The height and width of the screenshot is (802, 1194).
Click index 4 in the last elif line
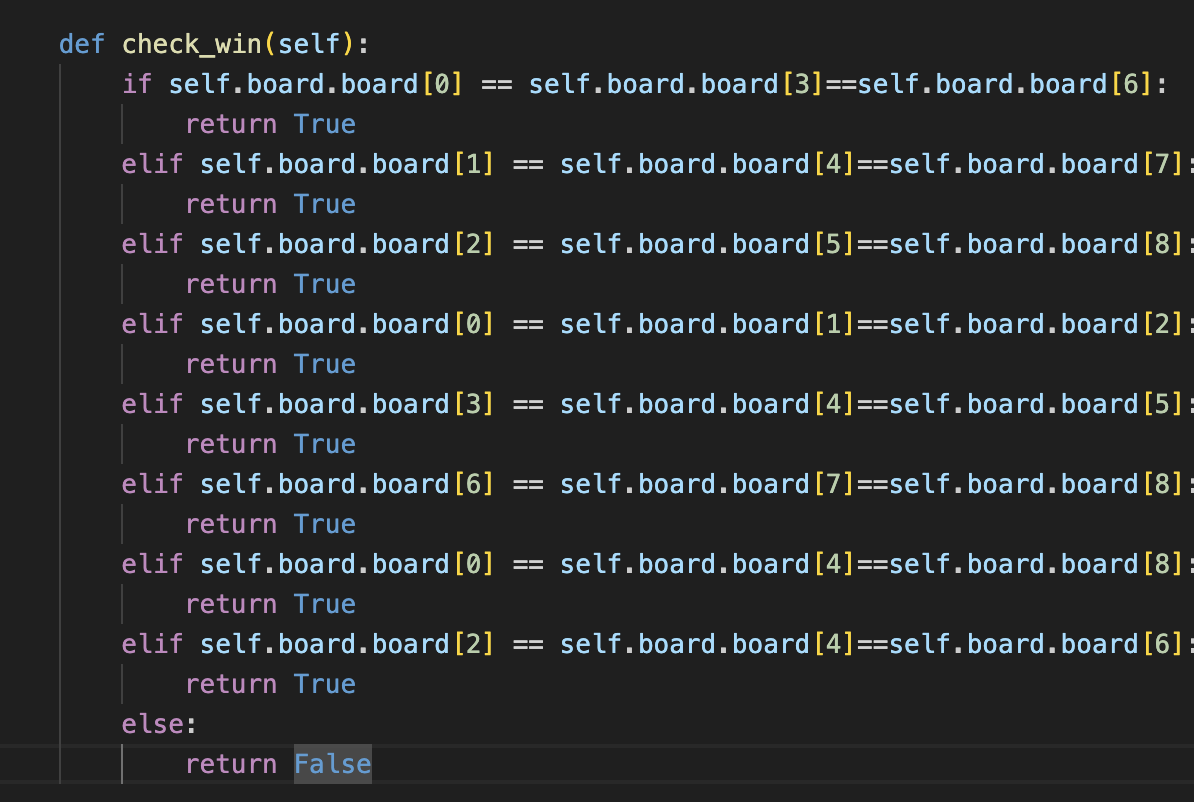click(x=833, y=644)
